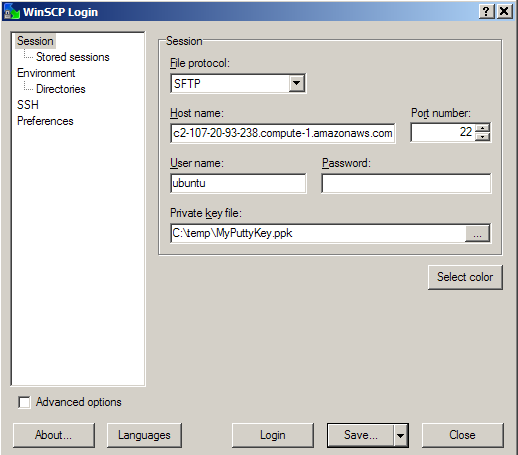Close the WinSCP Login dialog with X

(x=504, y=12)
